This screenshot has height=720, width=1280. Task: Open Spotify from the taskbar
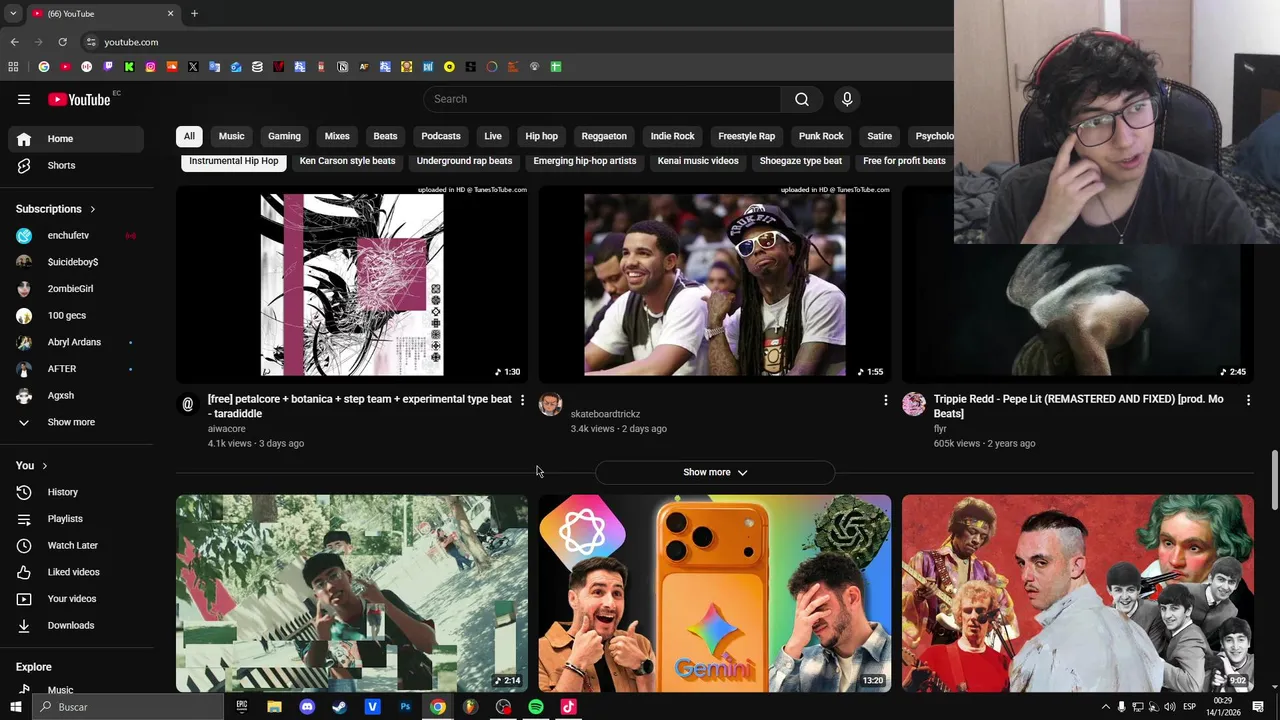pyautogui.click(x=536, y=707)
